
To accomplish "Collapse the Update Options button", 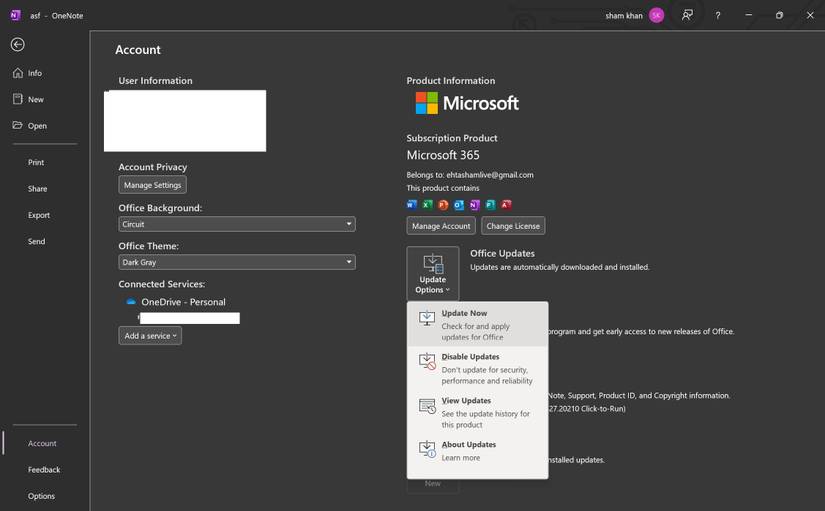I will point(433,273).
